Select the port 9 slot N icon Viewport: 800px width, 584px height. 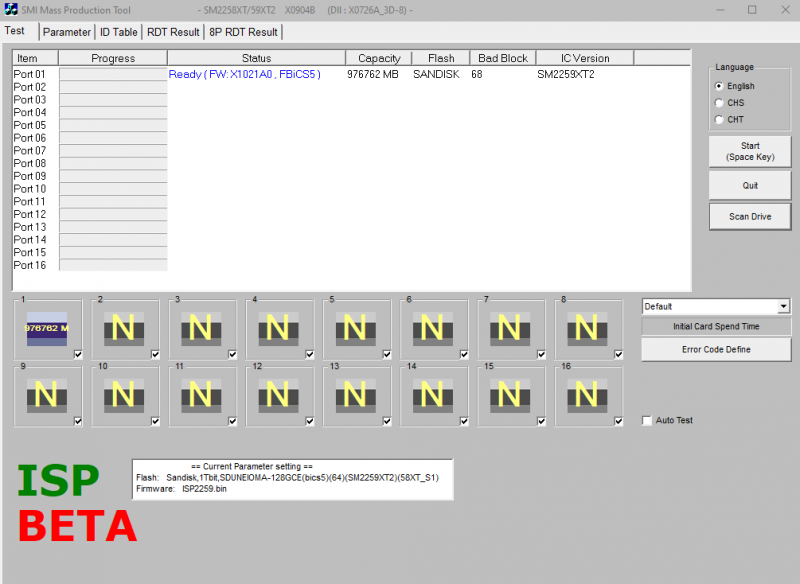(46, 395)
